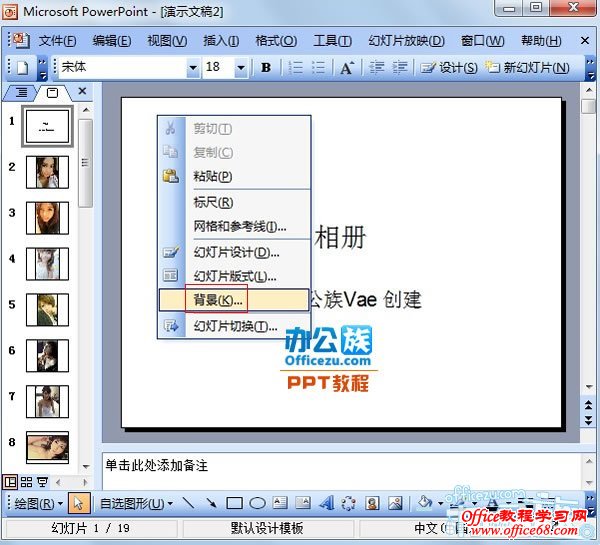Switch to normal view icon
The width and height of the screenshot is (600, 545).
10,482
